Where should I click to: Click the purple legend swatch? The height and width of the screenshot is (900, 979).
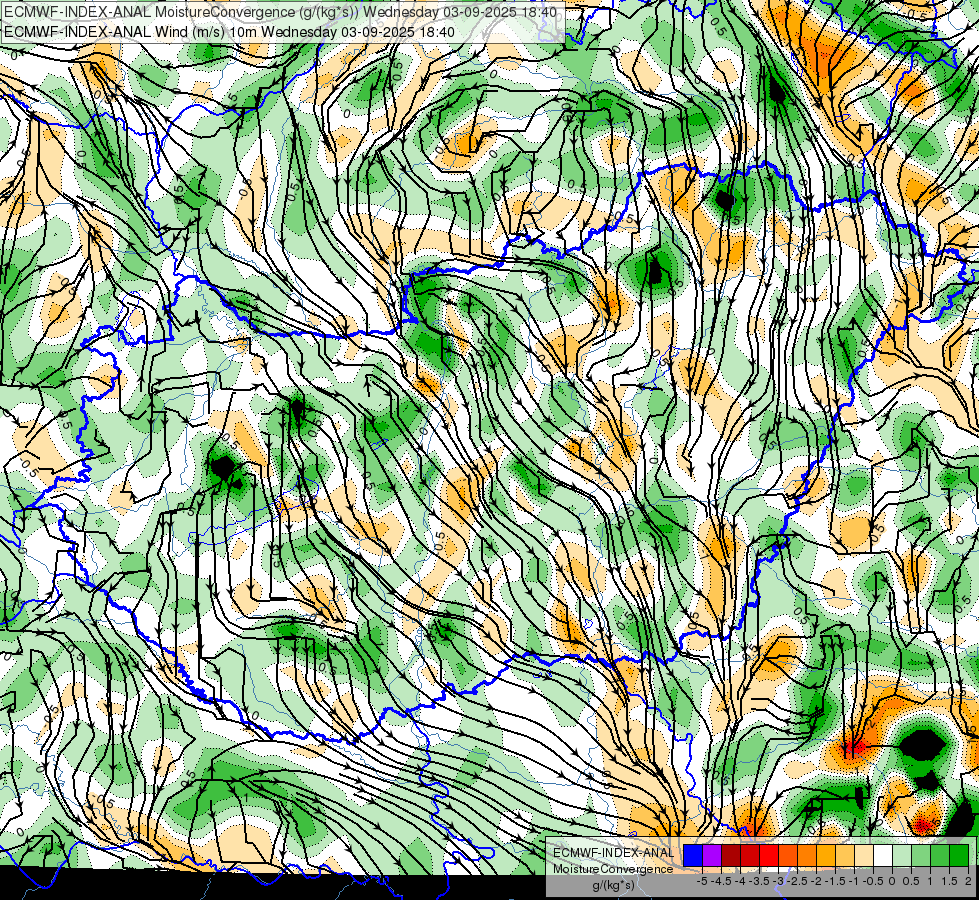[712, 855]
